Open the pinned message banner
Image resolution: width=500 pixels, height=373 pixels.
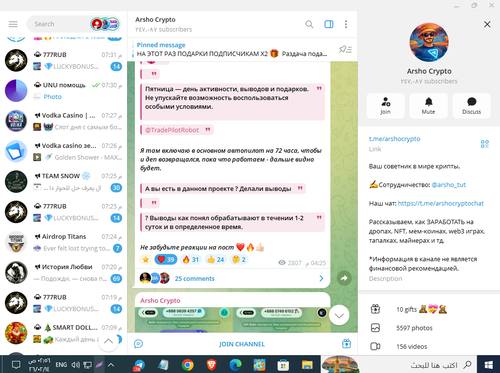(x=232, y=49)
